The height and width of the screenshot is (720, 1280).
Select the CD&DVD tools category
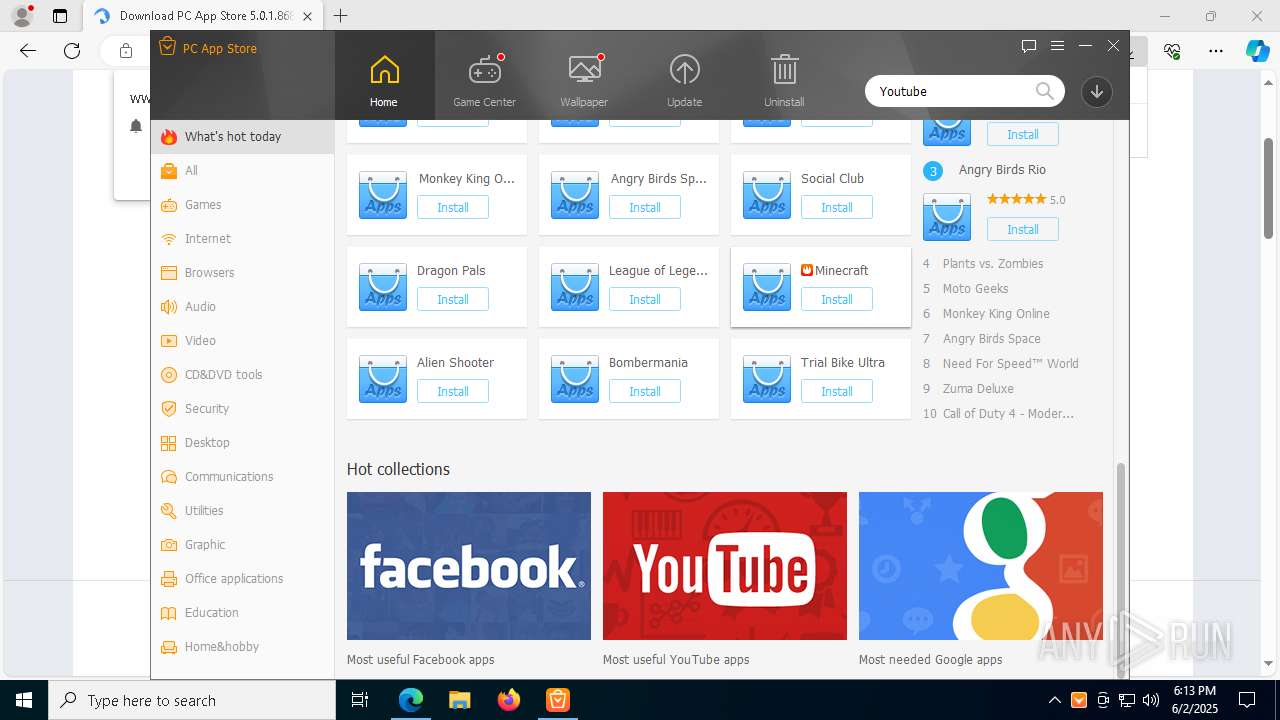pos(243,375)
